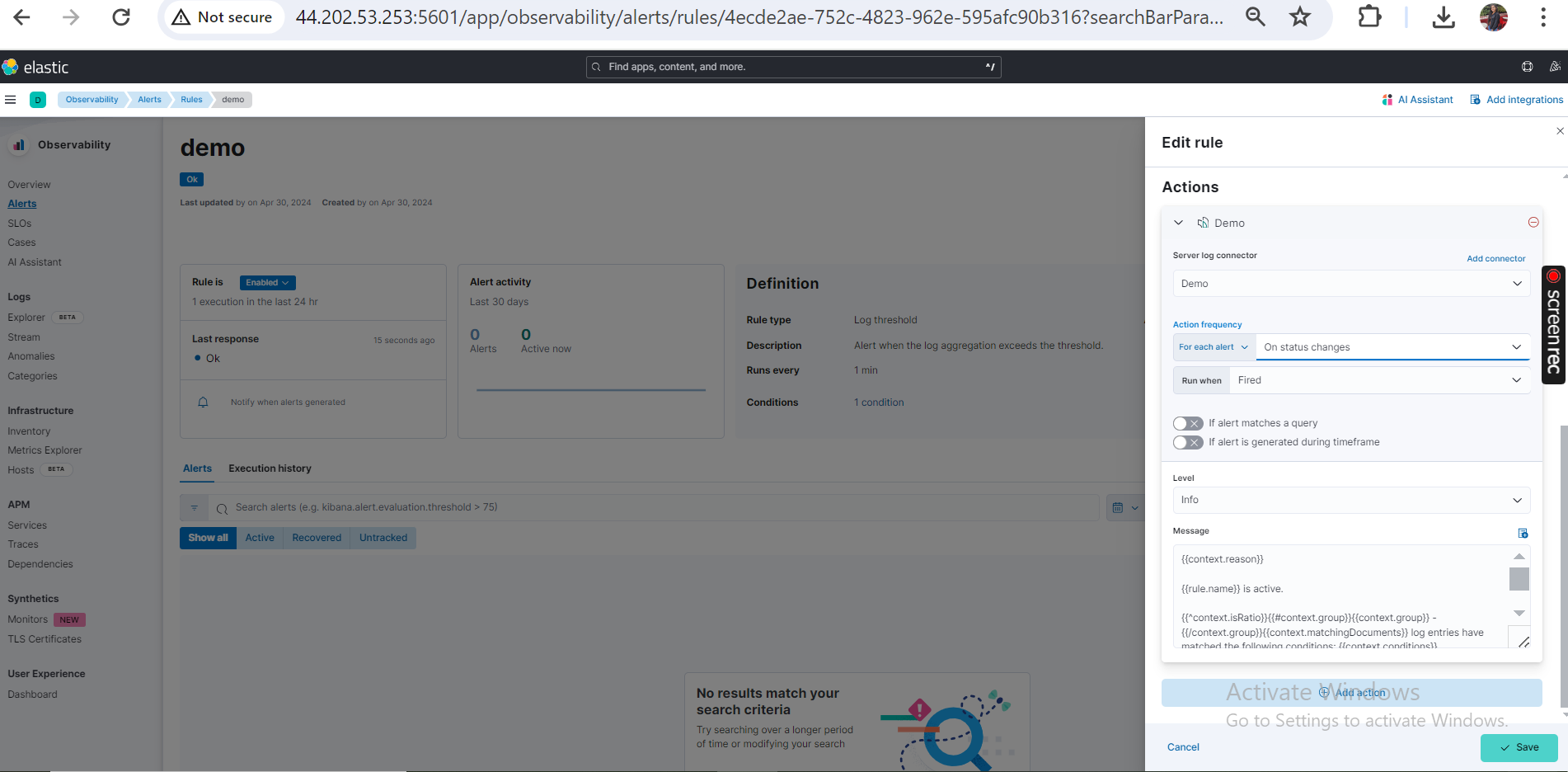This screenshot has width=1568, height=772.
Task: Open the Level Info dropdown
Action: click(x=1351, y=500)
